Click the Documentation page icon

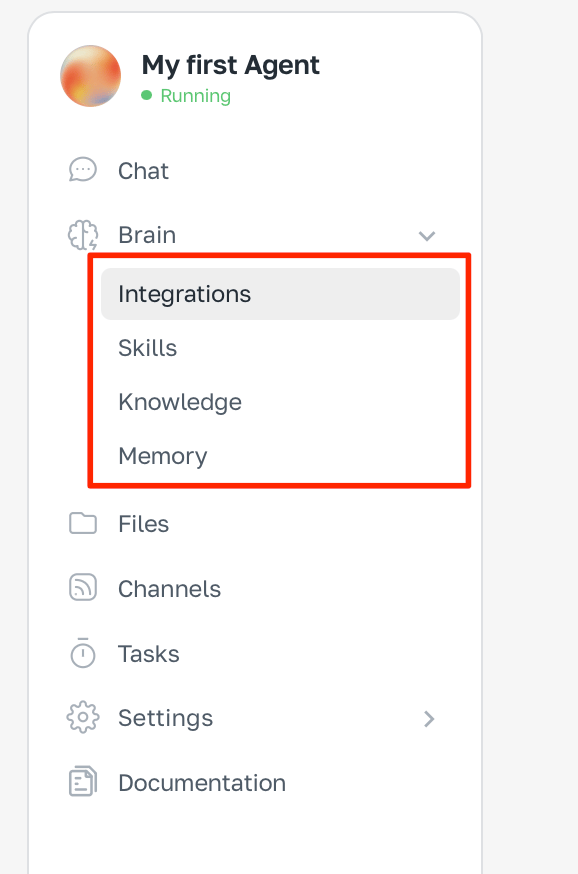(x=82, y=782)
